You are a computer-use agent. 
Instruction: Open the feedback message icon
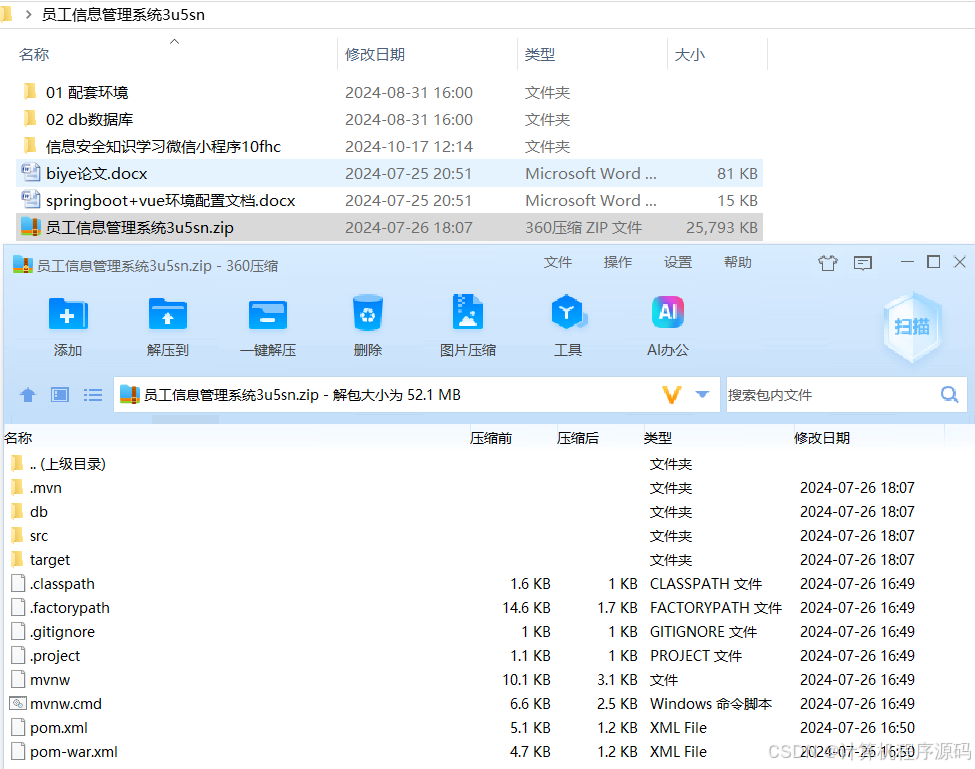coord(863,262)
